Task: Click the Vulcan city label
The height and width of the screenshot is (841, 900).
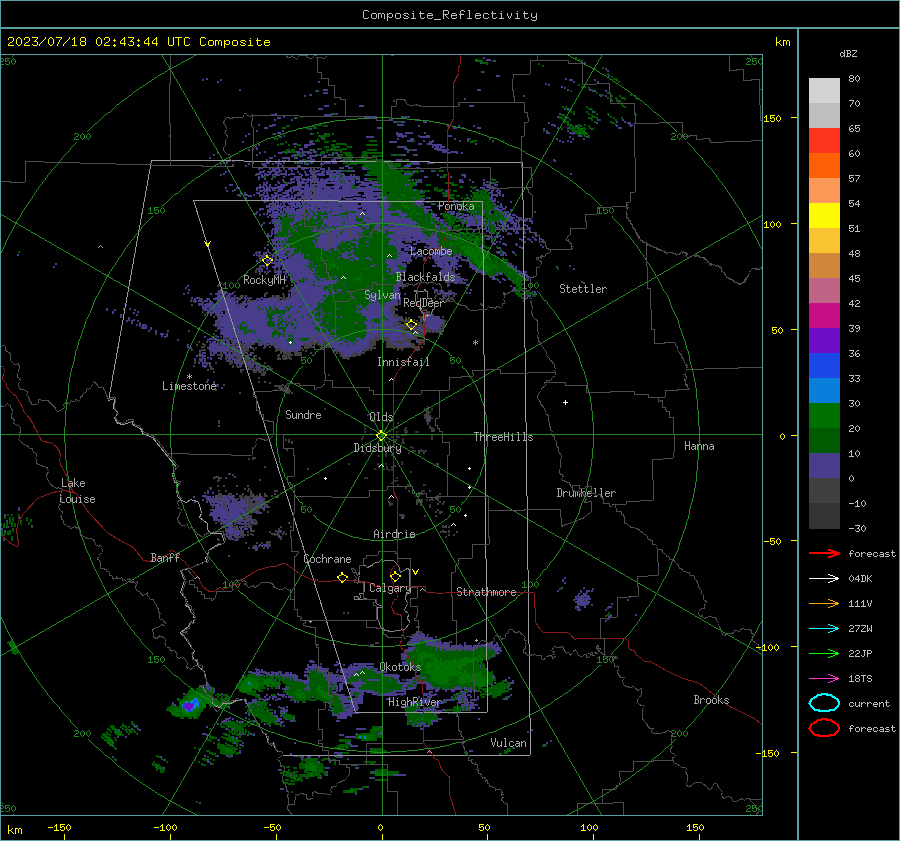Action: click(509, 743)
